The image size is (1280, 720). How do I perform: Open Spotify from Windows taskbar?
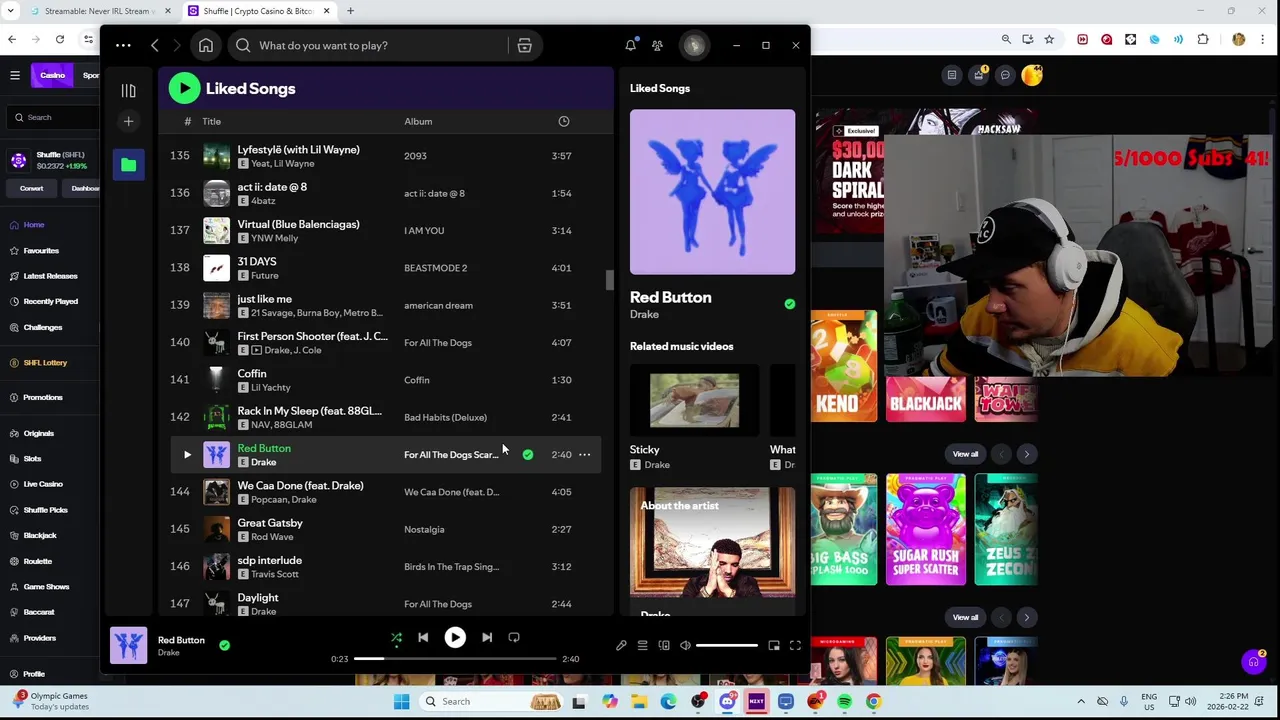[x=844, y=702]
